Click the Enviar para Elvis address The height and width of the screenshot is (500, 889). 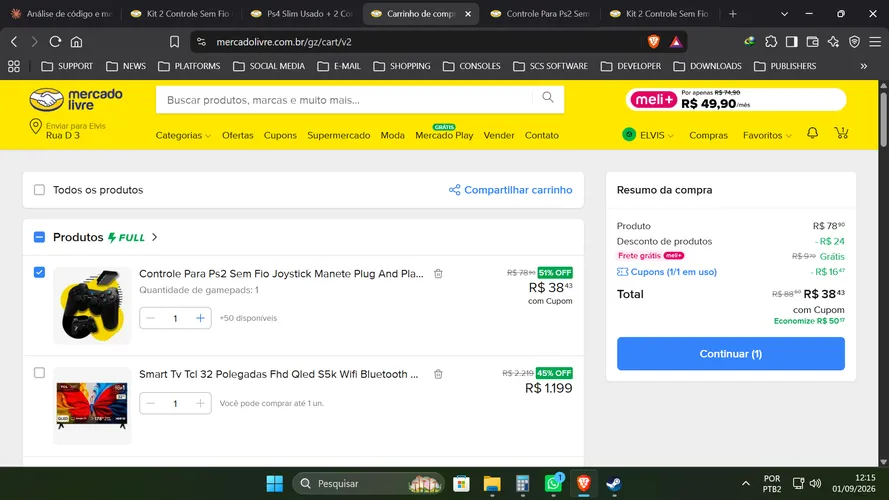[x=67, y=130]
